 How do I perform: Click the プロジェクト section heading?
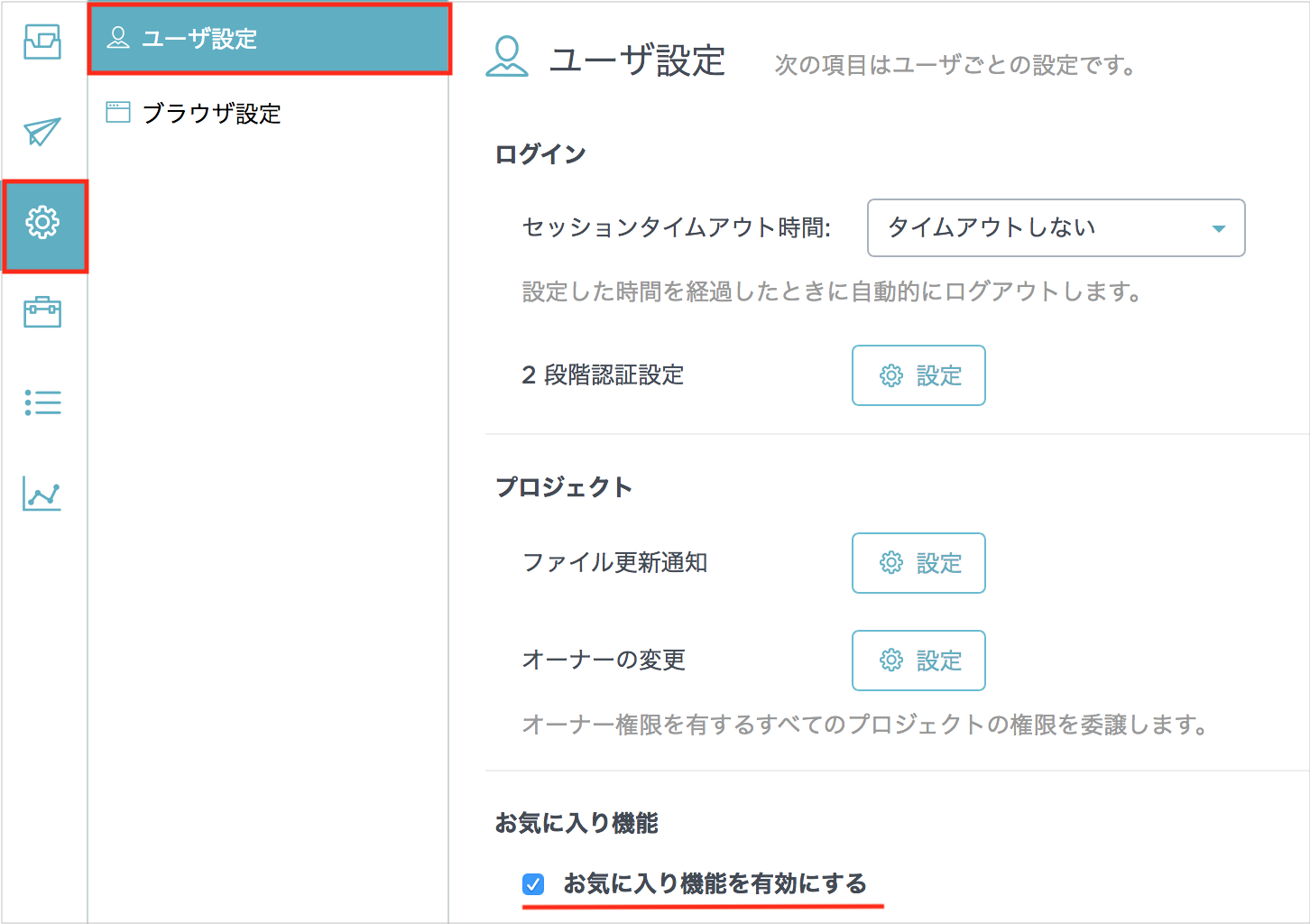click(x=564, y=487)
